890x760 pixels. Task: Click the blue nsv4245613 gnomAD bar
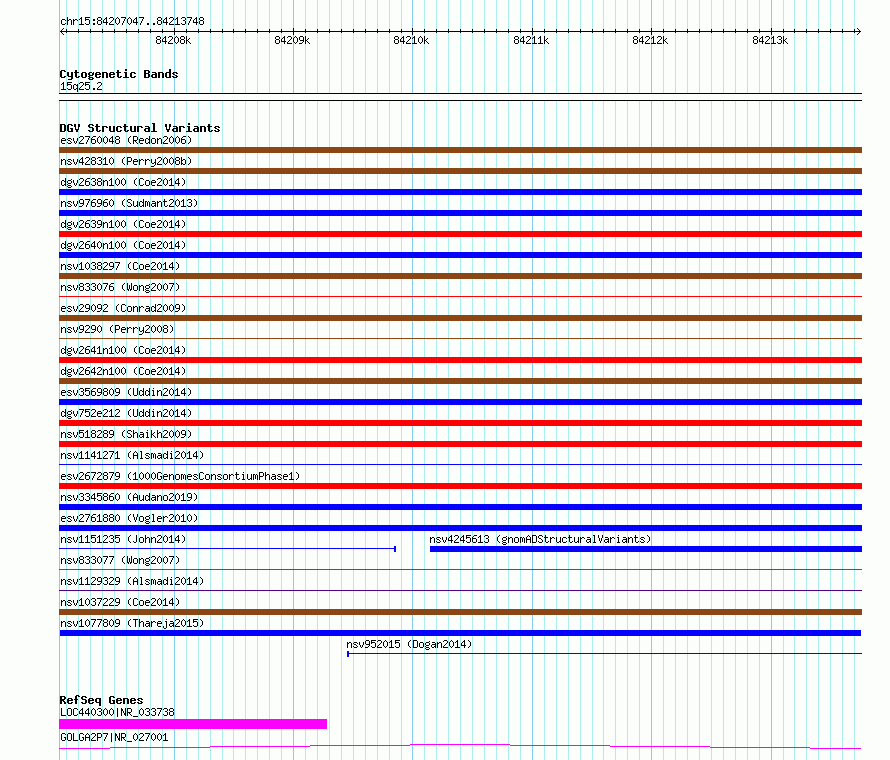pyautogui.click(x=646, y=549)
